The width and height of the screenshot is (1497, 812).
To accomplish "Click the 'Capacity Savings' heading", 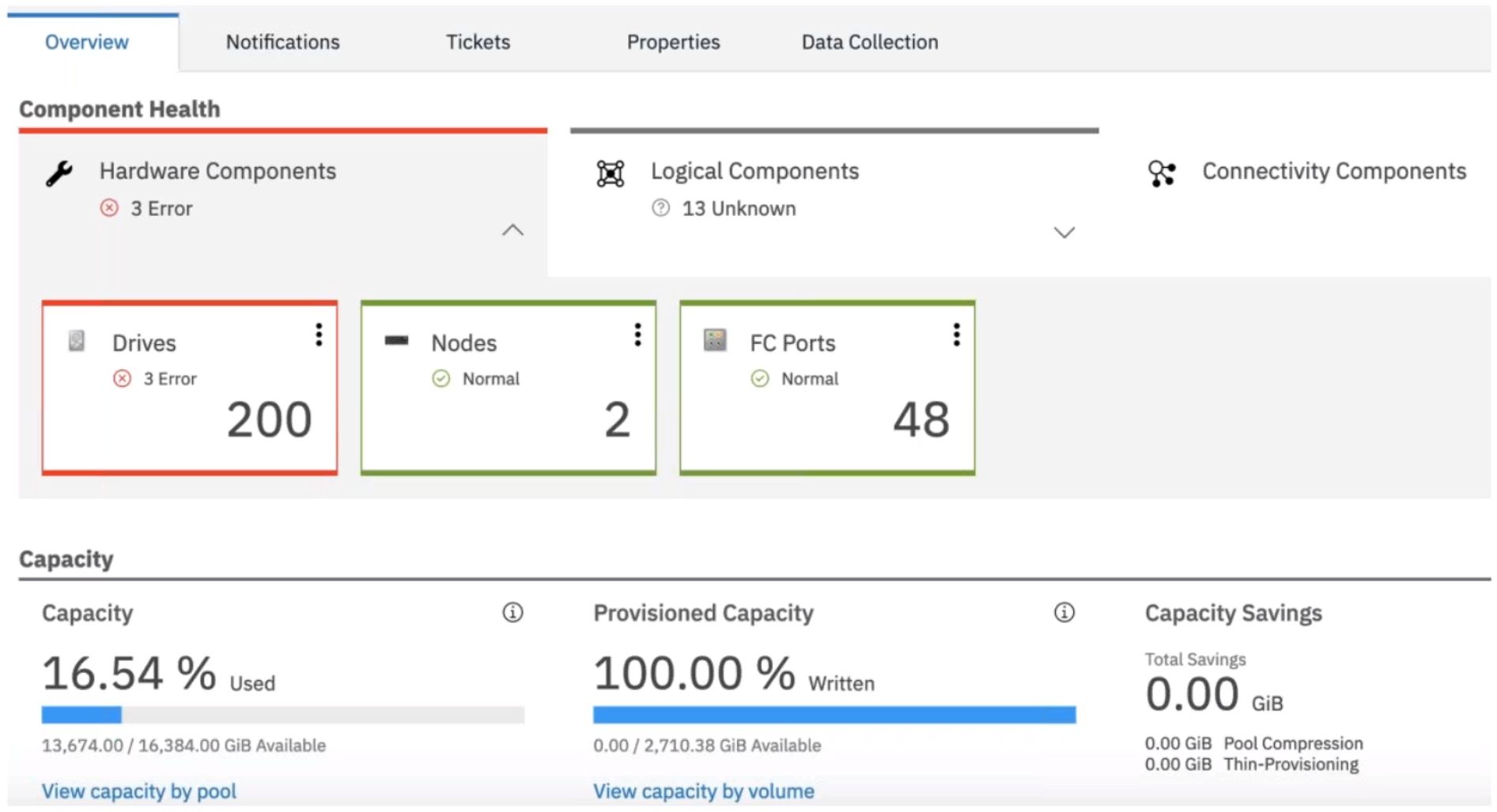I will pos(1233,613).
